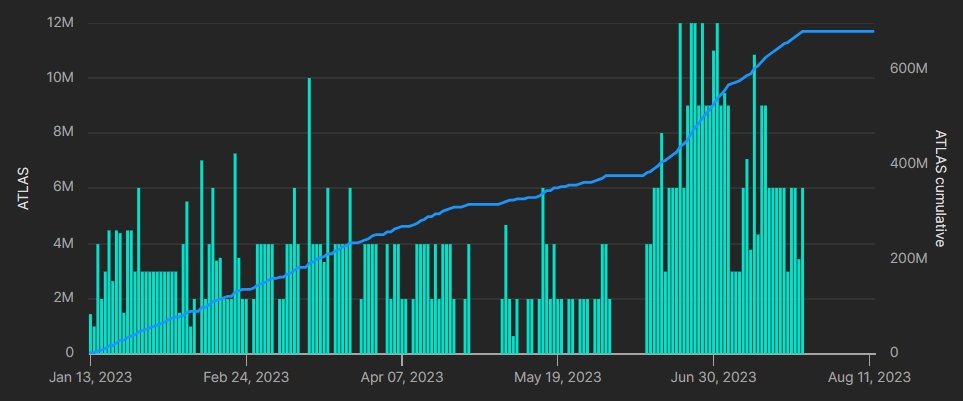Click the 'May 19, 2023' x-axis date label

coord(558,378)
